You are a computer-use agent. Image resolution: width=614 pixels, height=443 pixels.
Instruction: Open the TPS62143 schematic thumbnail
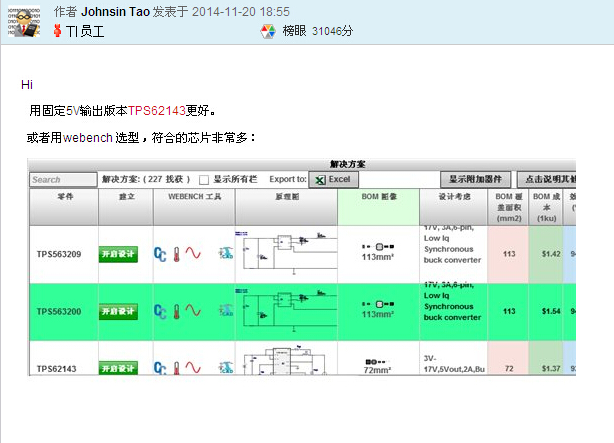point(286,360)
